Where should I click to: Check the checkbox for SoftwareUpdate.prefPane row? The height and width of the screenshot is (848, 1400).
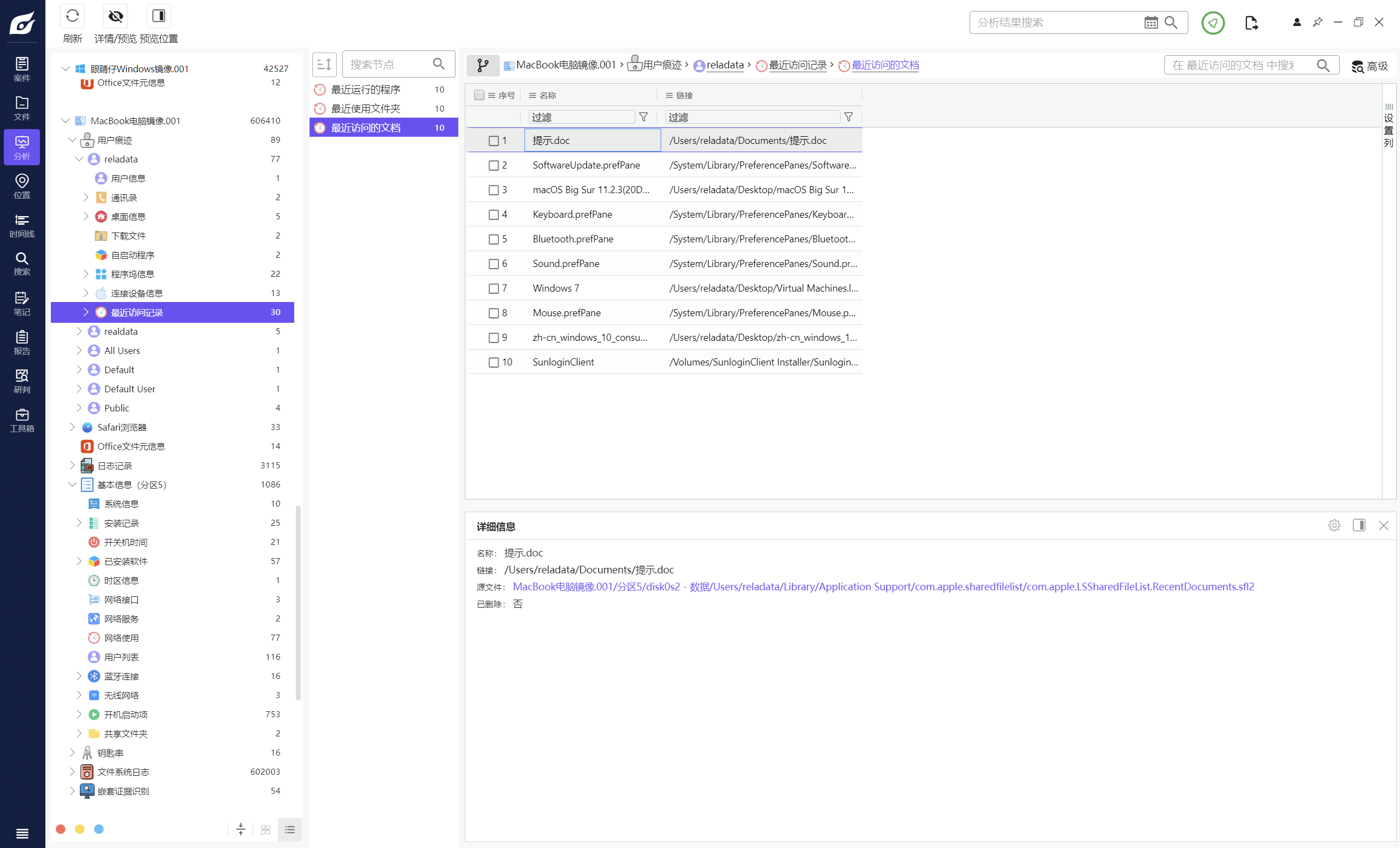point(494,165)
